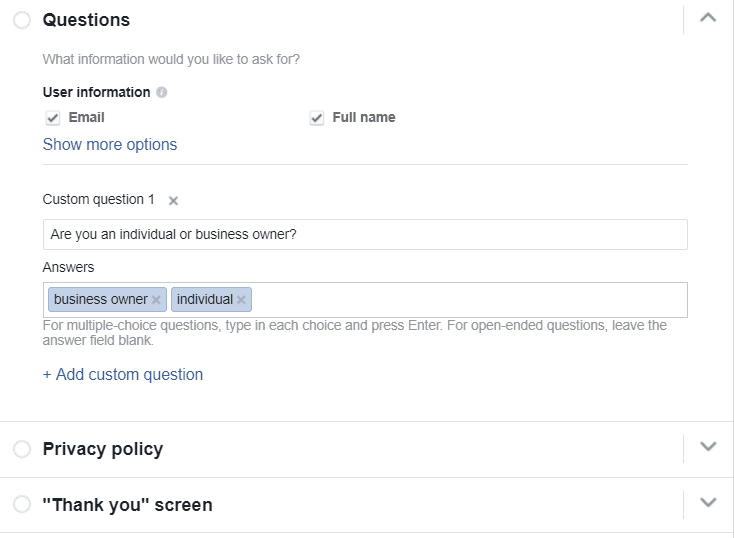Click the custom question text field
The image size is (734, 538).
(365, 234)
